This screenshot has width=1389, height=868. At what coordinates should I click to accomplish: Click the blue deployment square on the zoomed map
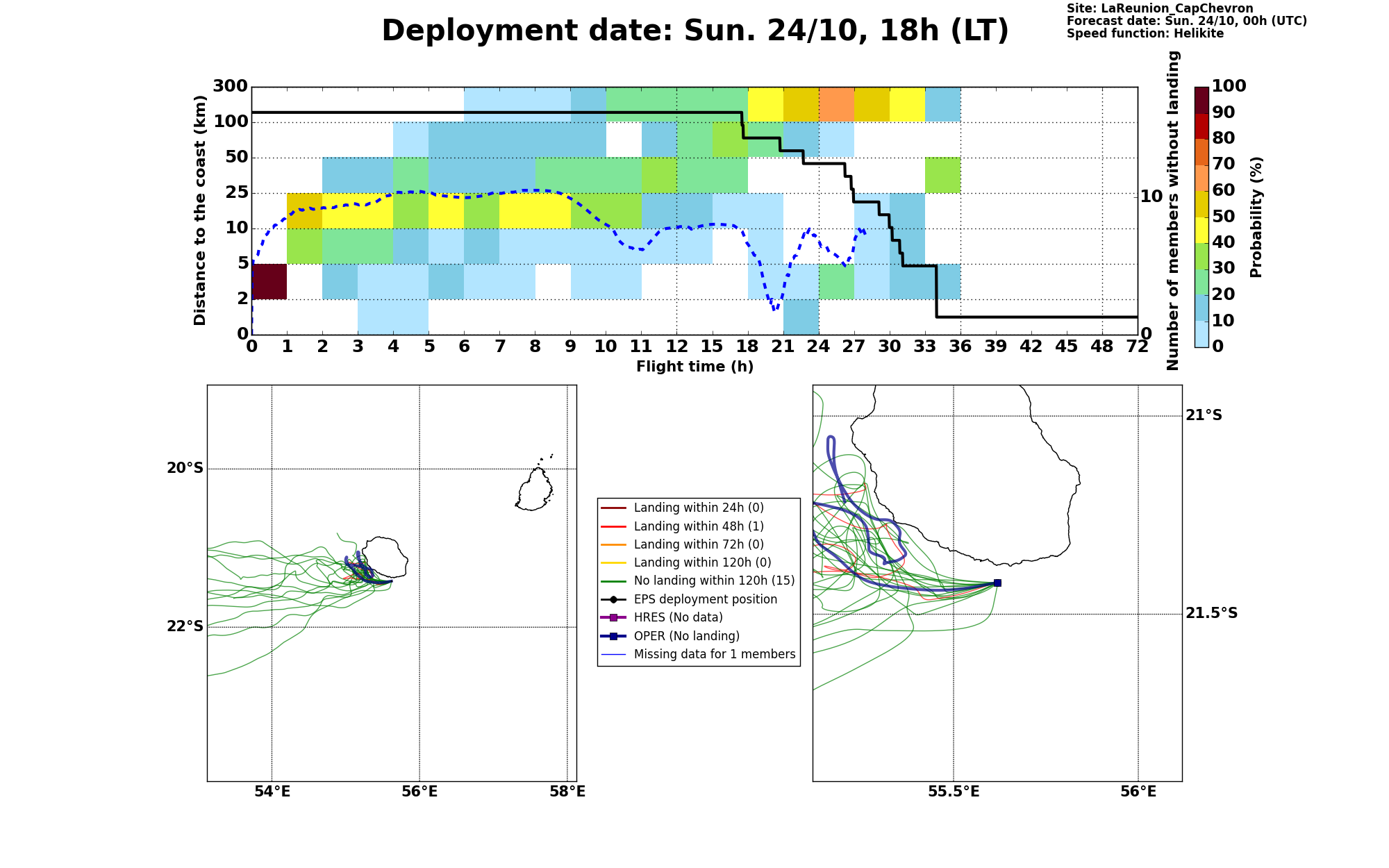pyautogui.click(x=997, y=583)
